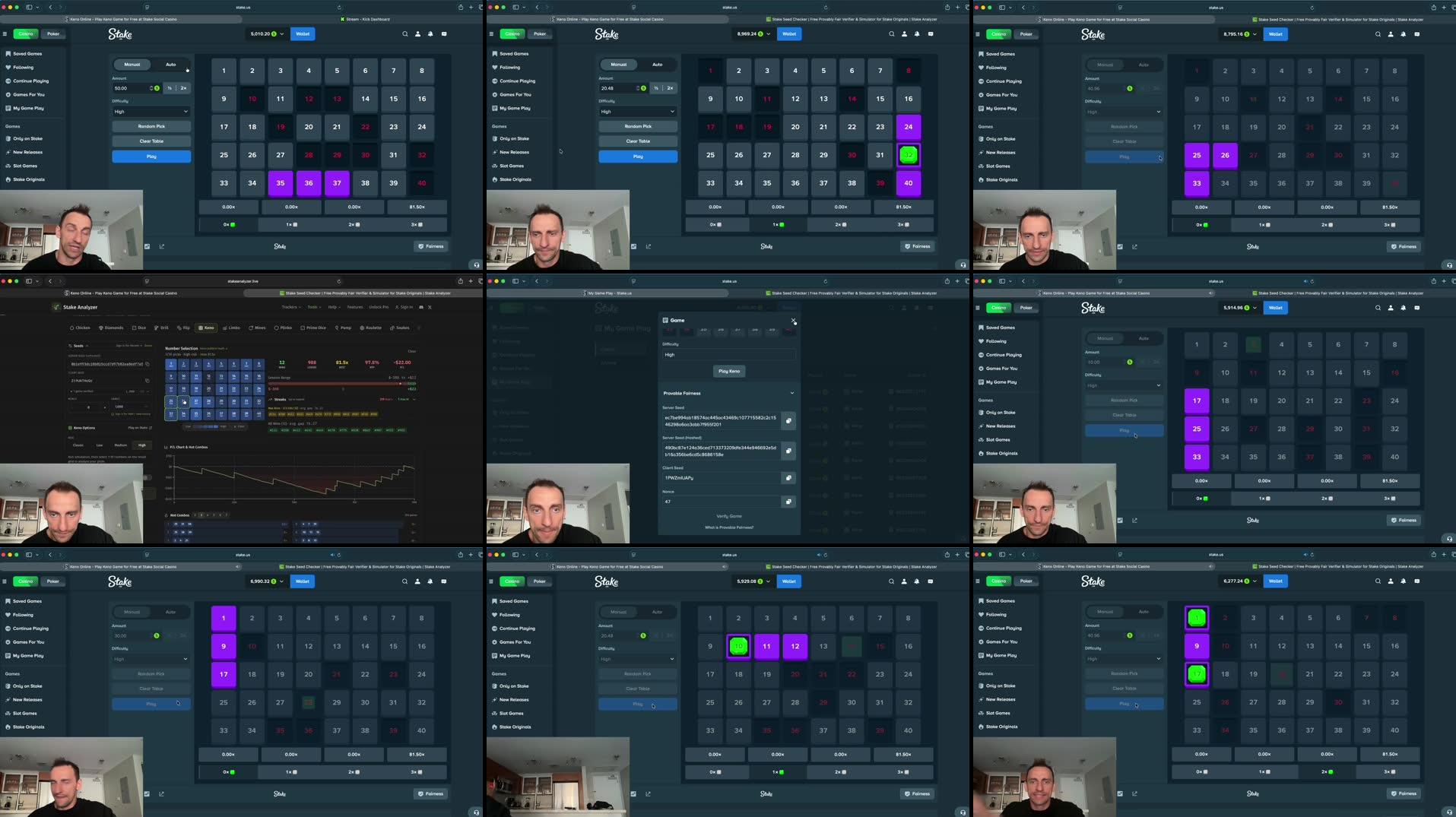The image size is (1456, 817).
Task: Open profile icon in the 5,010.20 balance window
Action: click(417, 33)
